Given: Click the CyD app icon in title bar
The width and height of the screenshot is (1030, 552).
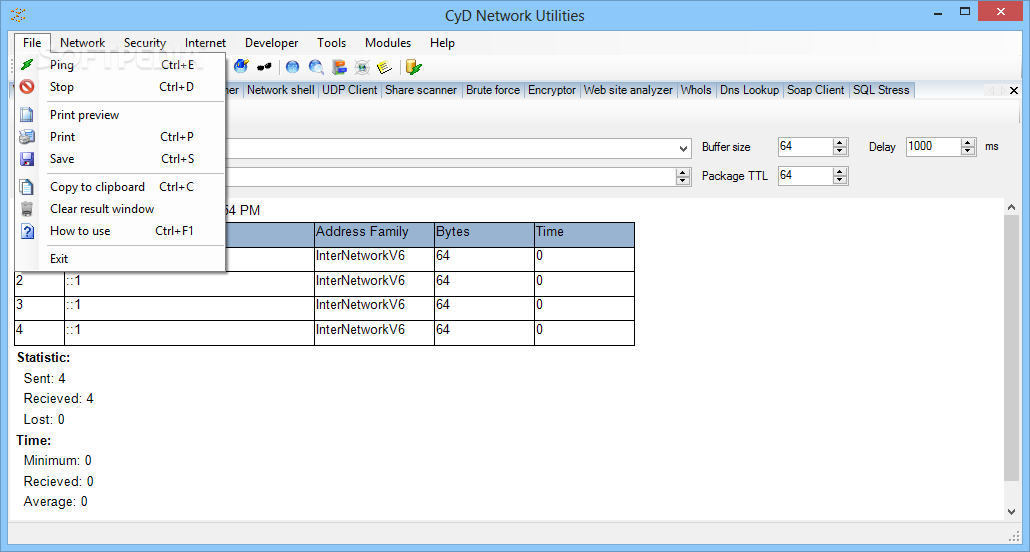Looking at the screenshot, I should coord(18,14).
